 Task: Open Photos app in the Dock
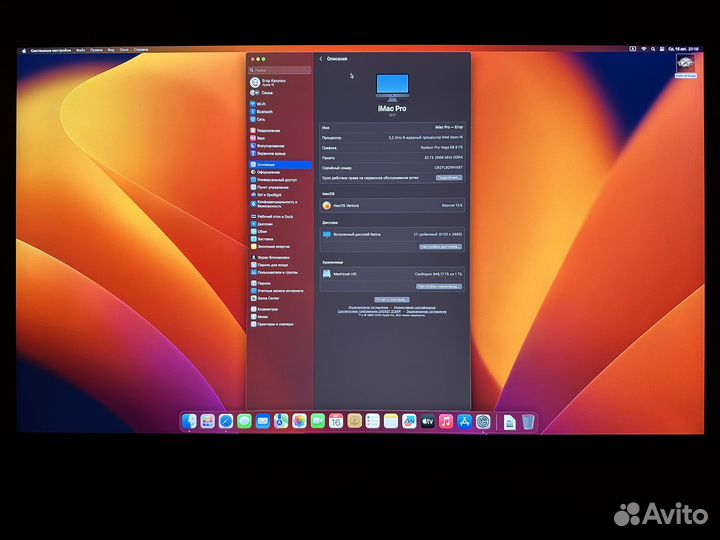click(x=299, y=422)
